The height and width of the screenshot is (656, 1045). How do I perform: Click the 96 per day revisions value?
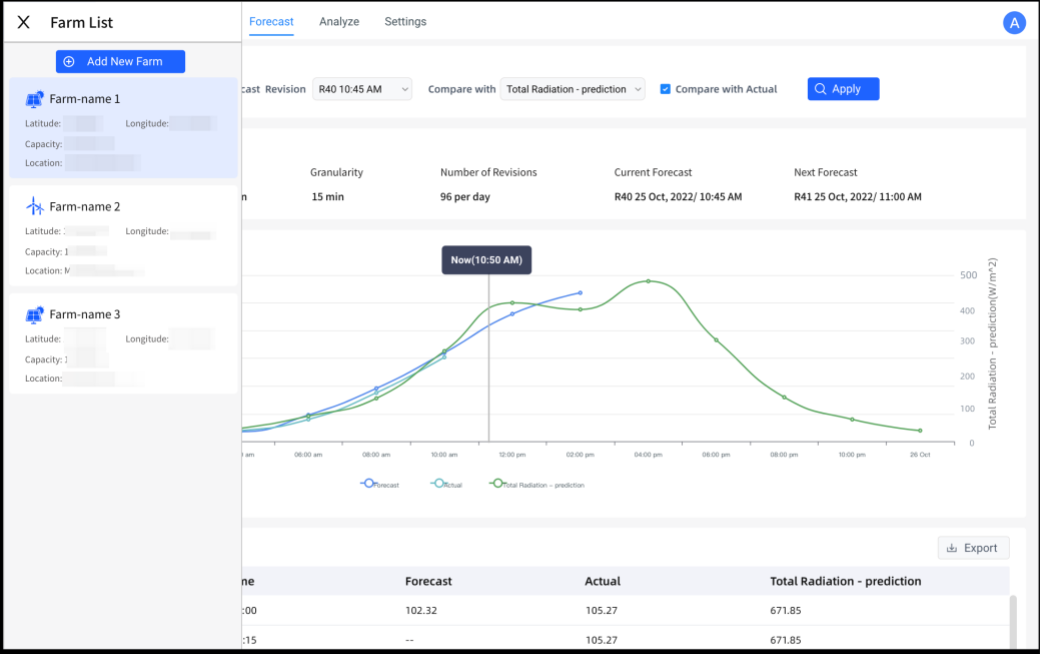pos(465,197)
